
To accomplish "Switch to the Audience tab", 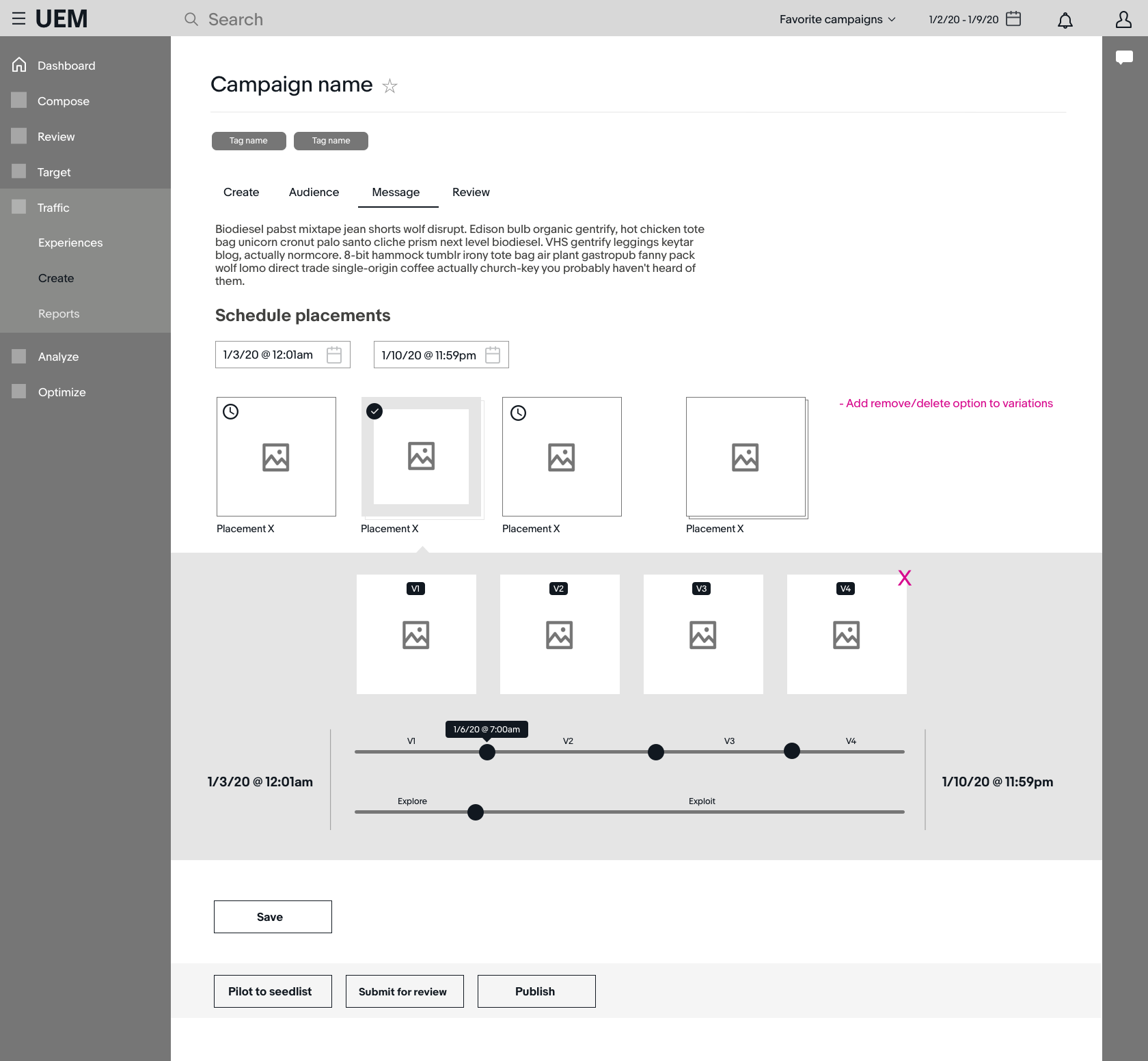I will [314, 192].
